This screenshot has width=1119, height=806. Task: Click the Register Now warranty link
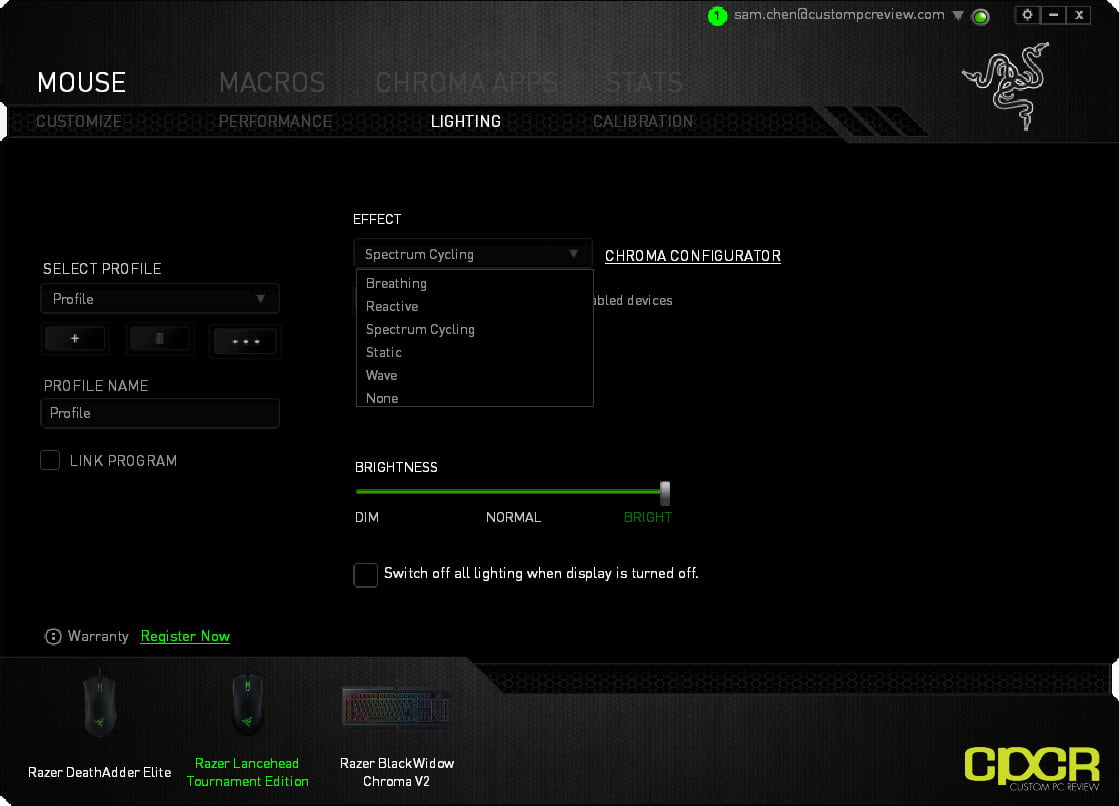[x=186, y=636]
